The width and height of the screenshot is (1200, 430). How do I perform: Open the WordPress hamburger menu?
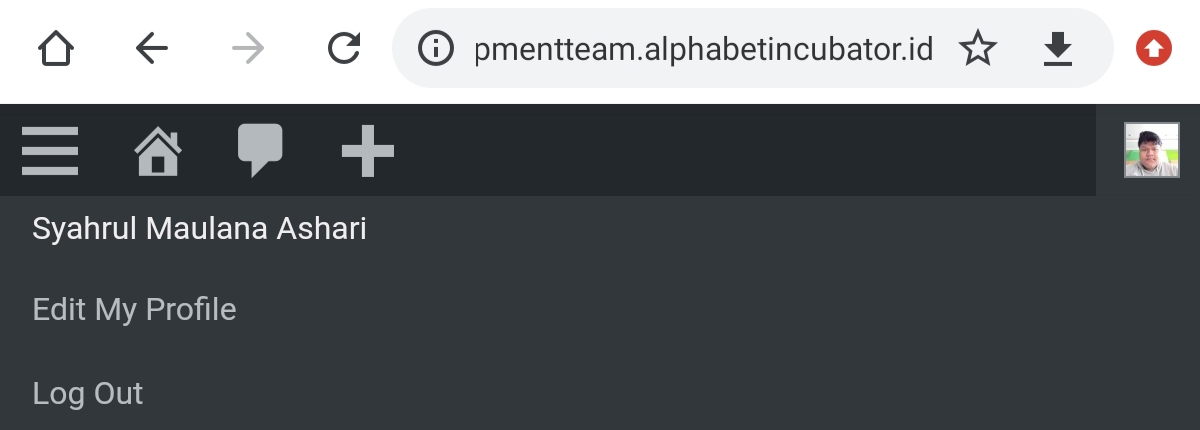pos(50,151)
